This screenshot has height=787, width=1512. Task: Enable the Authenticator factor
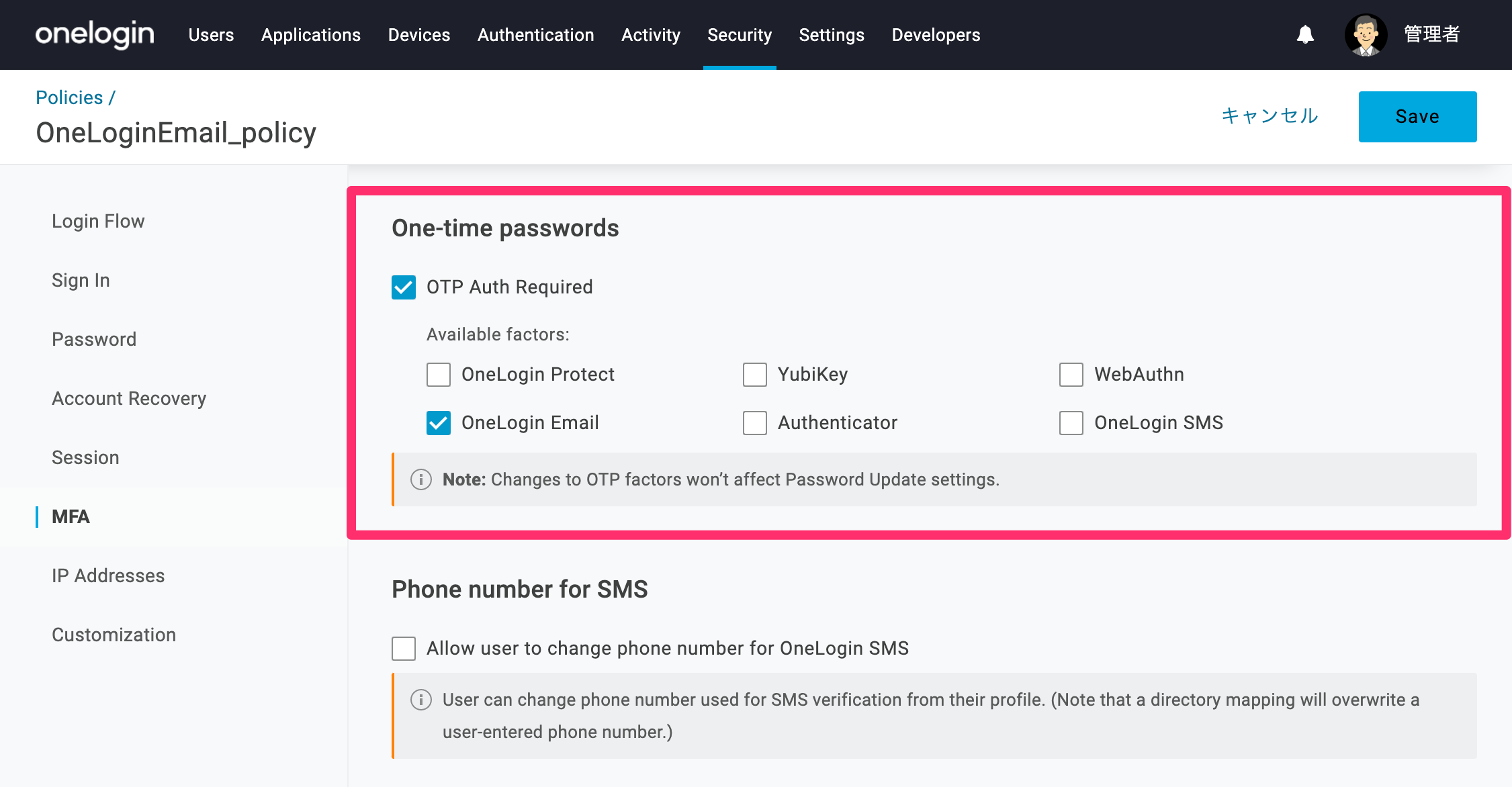click(x=755, y=423)
